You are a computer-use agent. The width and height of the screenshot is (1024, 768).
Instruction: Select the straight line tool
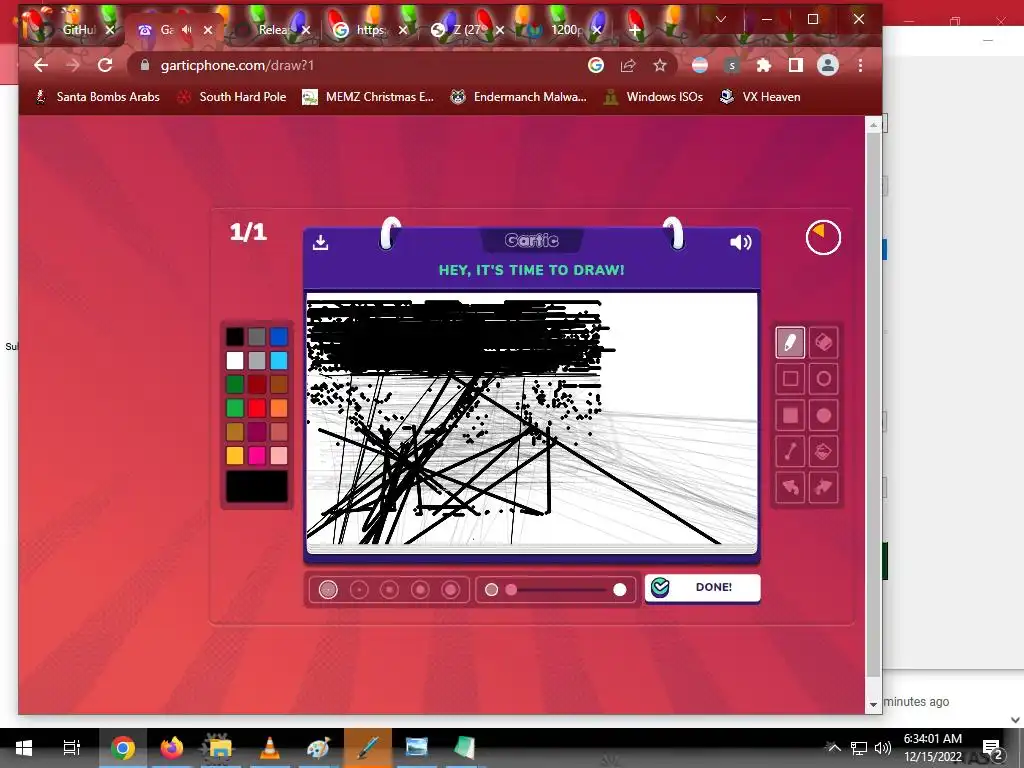[790, 451]
